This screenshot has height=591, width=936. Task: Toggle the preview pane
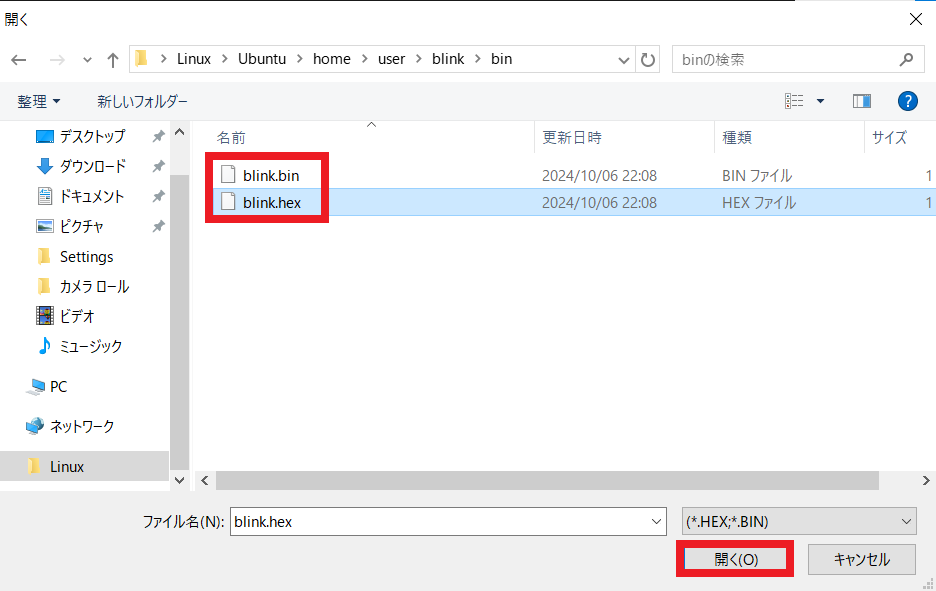tap(861, 101)
